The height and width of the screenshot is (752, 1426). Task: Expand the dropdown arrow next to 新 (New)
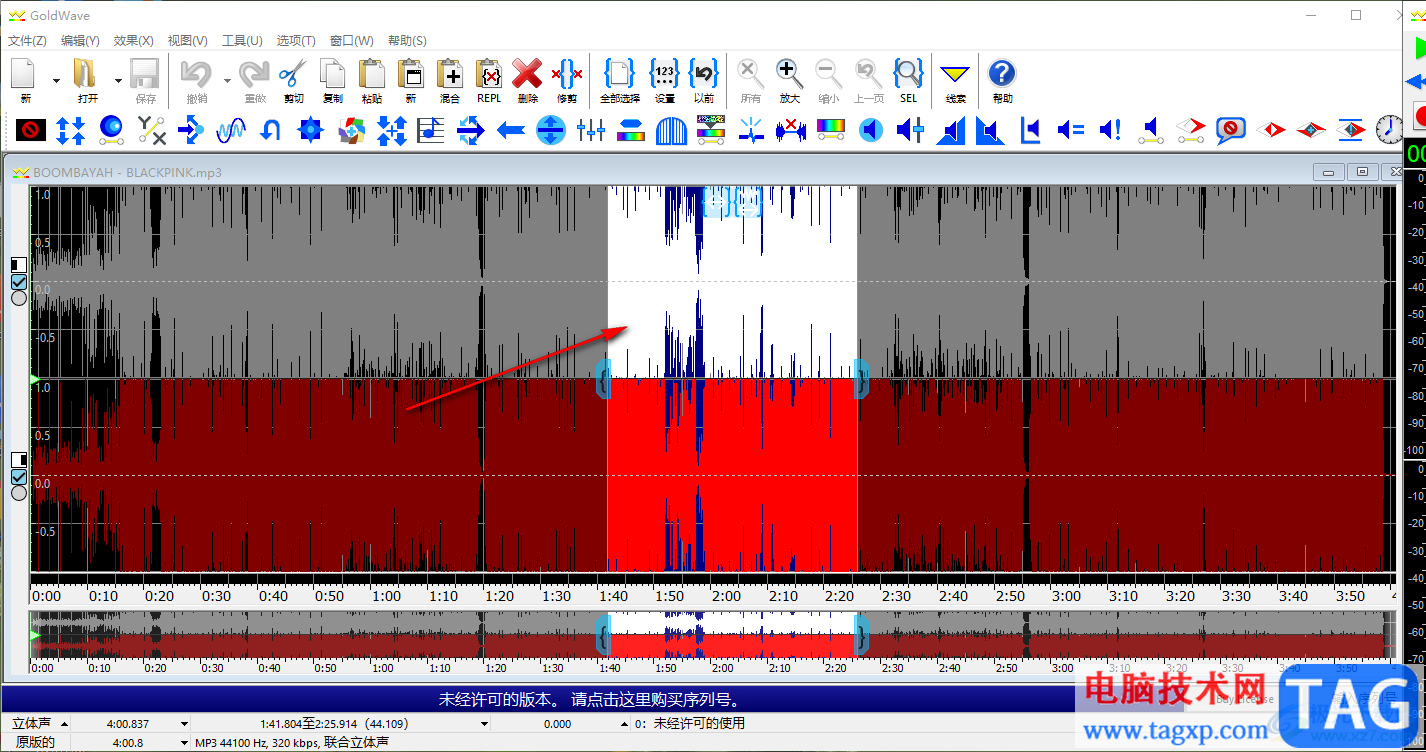click(x=56, y=80)
